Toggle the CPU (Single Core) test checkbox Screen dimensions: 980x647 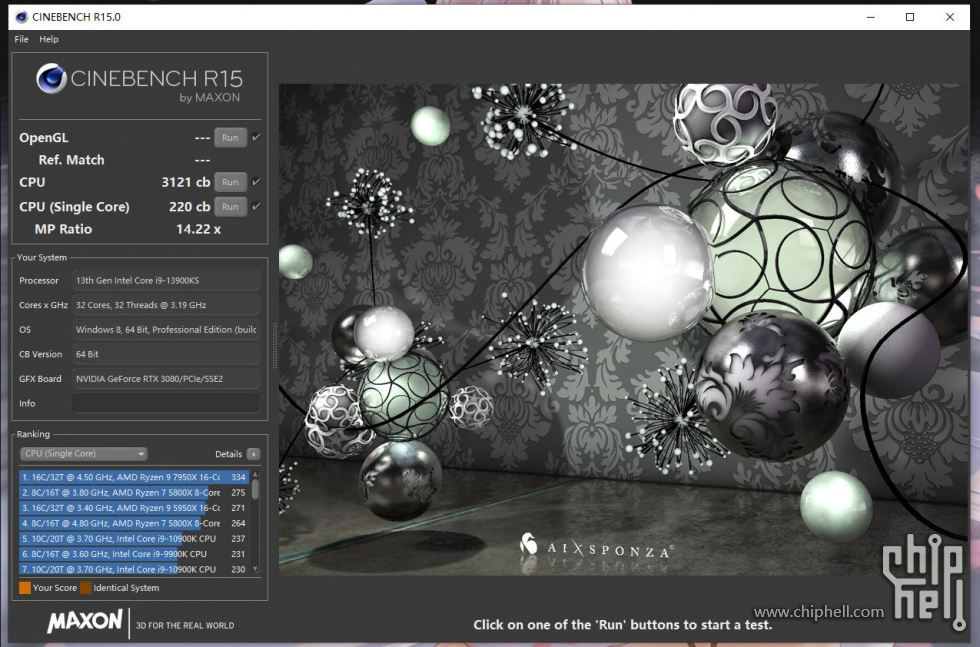(256, 206)
